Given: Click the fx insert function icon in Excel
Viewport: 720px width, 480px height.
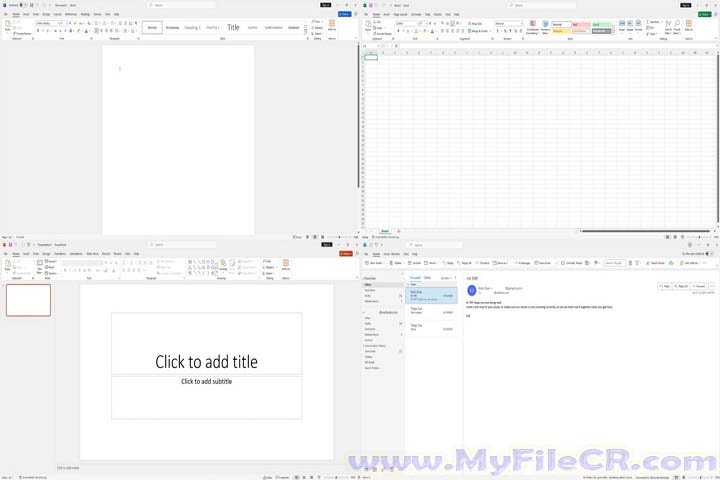Looking at the screenshot, I should pyautogui.click(x=396, y=46).
